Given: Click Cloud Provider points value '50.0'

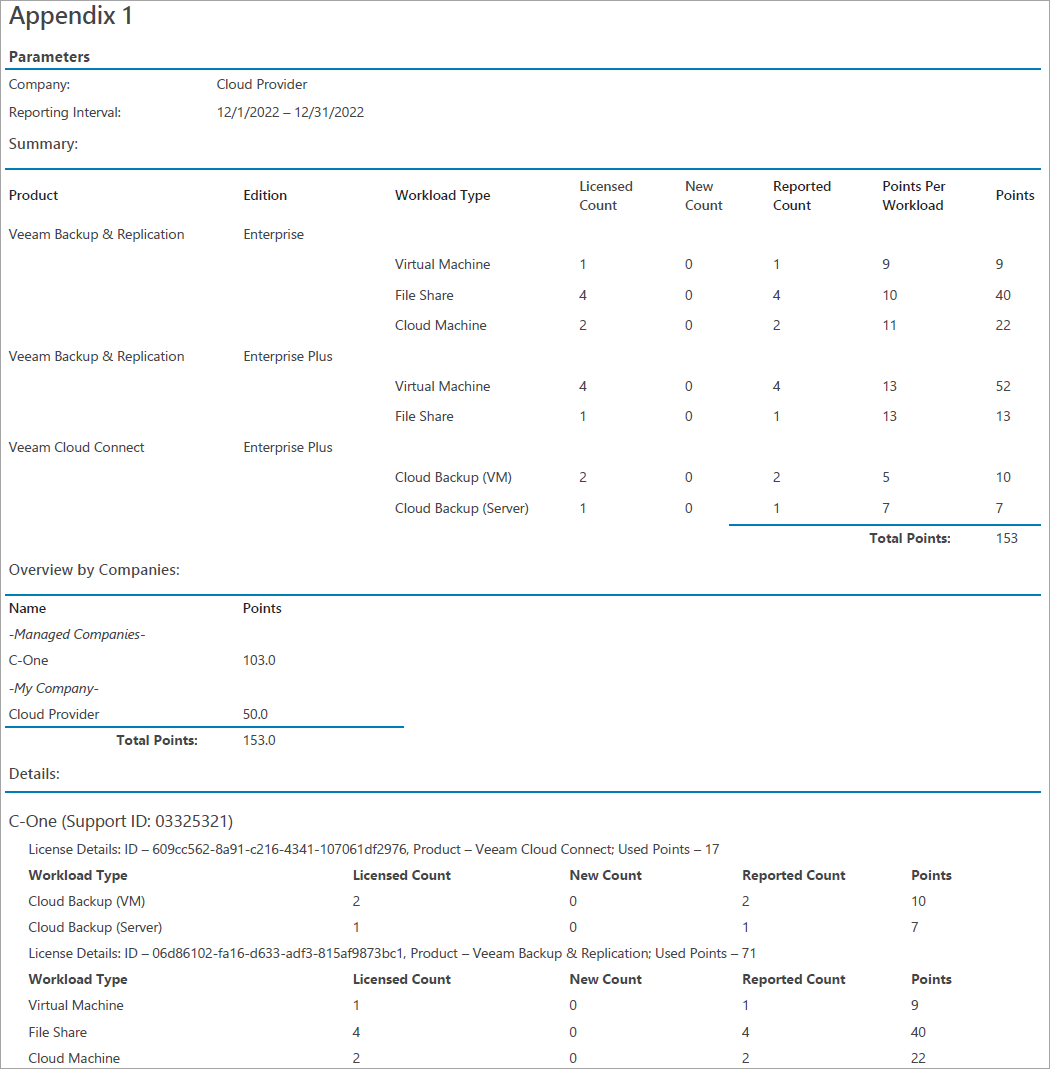Looking at the screenshot, I should tap(255, 714).
